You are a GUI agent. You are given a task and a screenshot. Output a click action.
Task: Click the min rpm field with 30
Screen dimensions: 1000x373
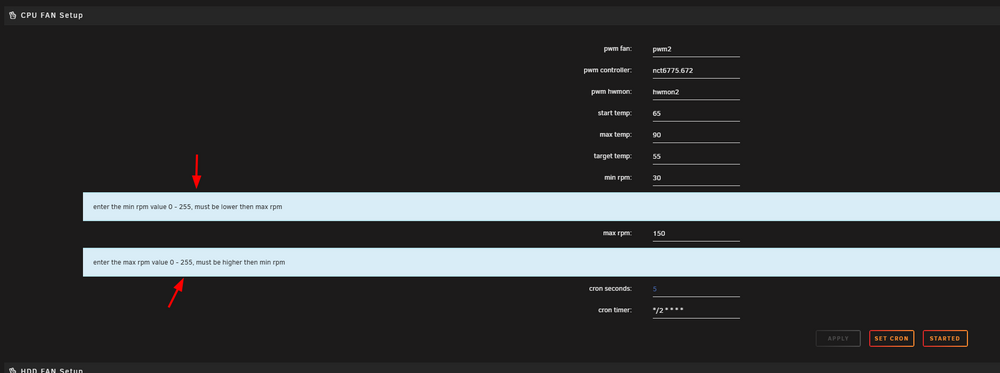[x=696, y=178]
